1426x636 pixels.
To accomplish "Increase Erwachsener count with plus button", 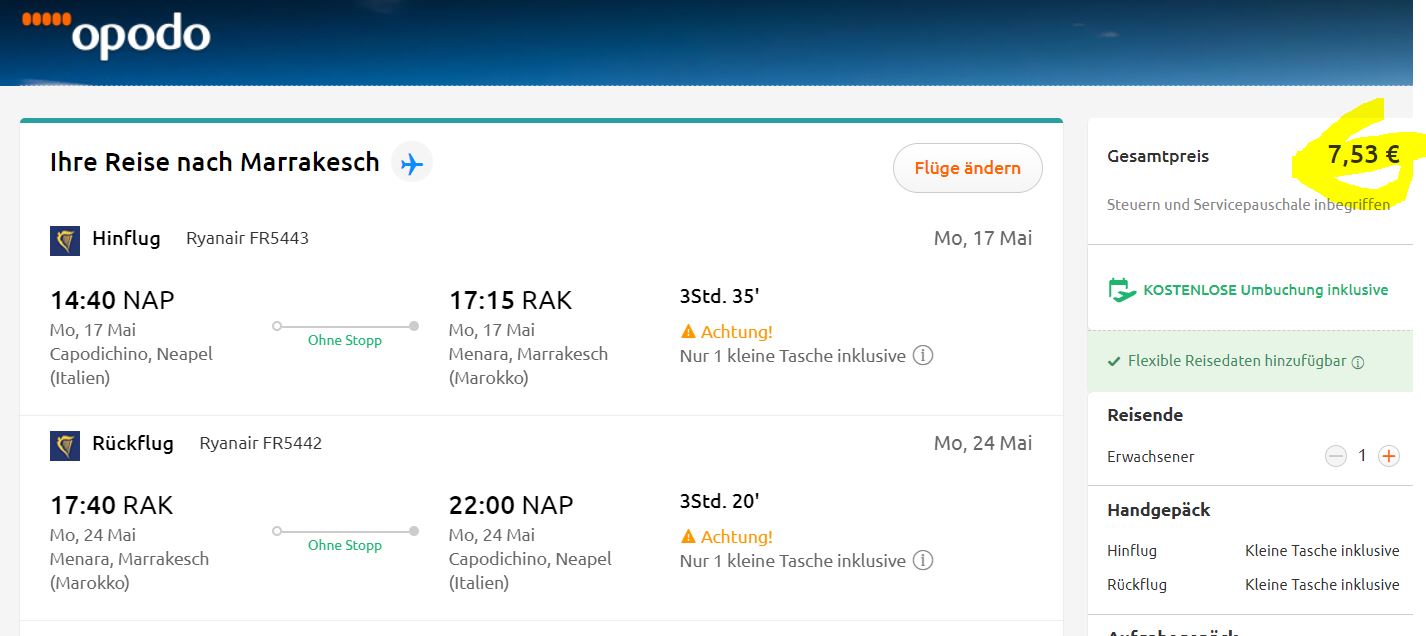I will point(1388,456).
